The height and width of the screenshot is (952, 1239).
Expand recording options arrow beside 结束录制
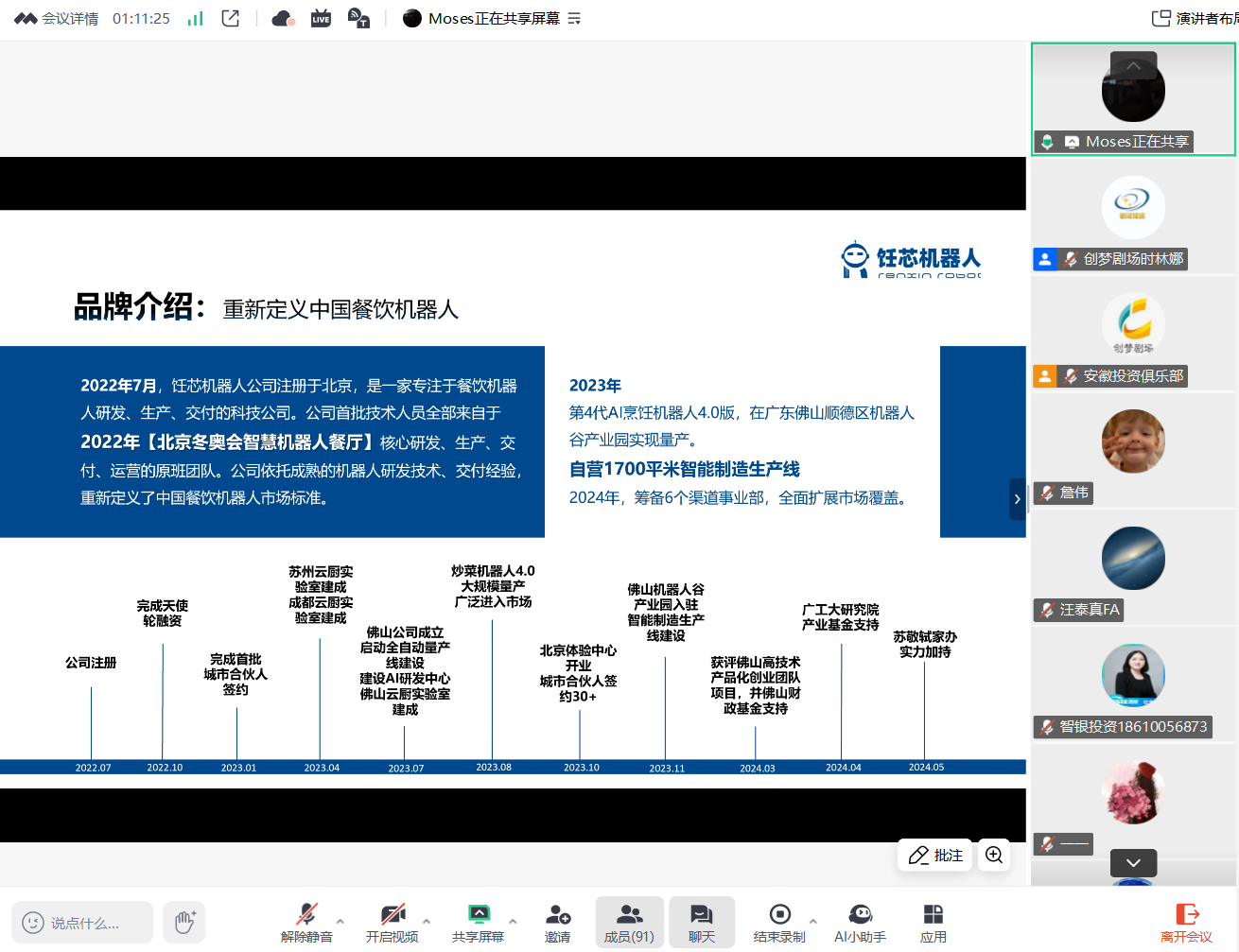tap(813, 921)
